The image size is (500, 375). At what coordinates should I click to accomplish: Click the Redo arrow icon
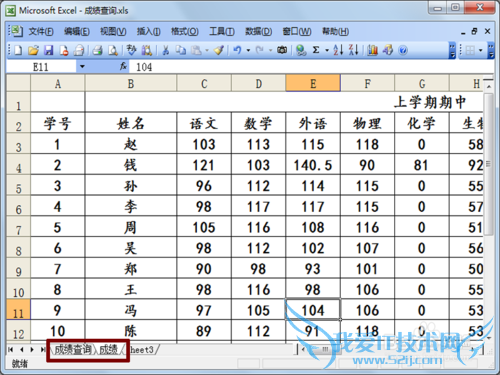point(259,50)
